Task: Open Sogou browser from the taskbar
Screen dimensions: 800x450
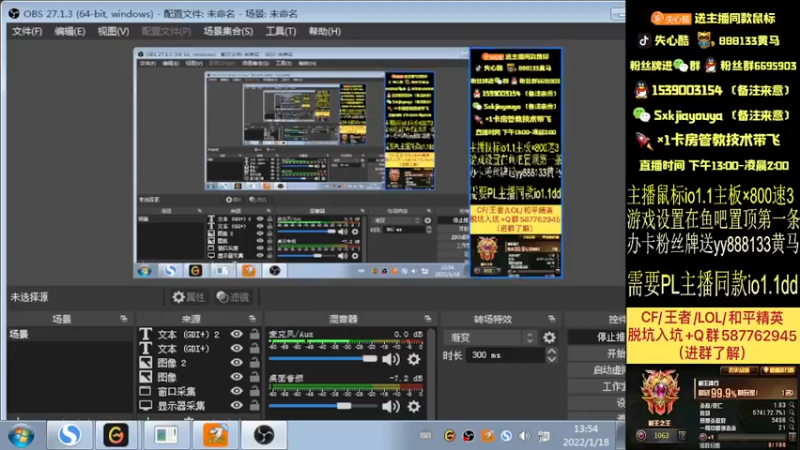Action: [x=69, y=435]
